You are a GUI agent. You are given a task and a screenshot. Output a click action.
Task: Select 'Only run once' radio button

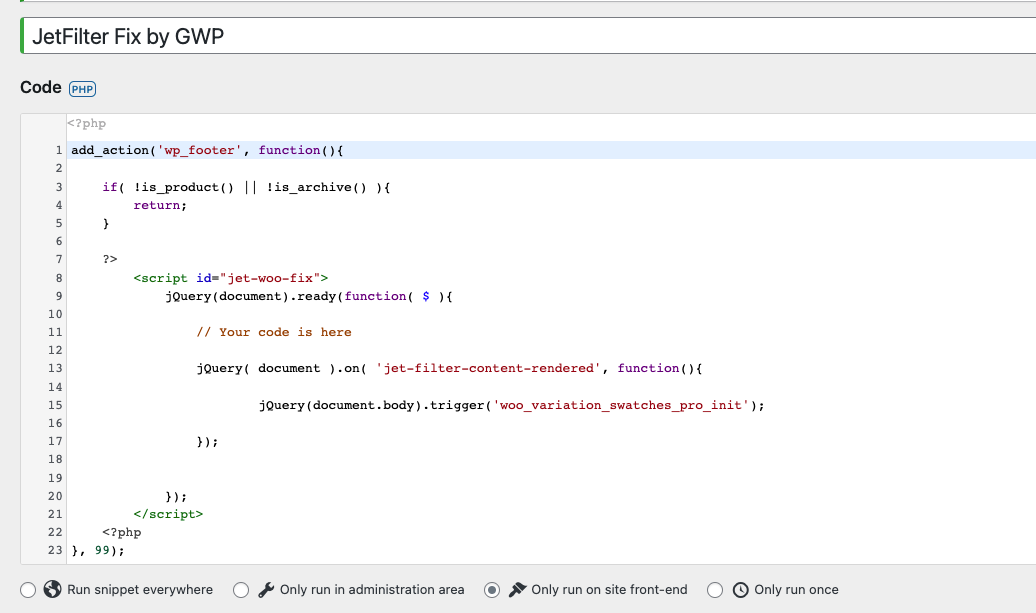[715, 590]
